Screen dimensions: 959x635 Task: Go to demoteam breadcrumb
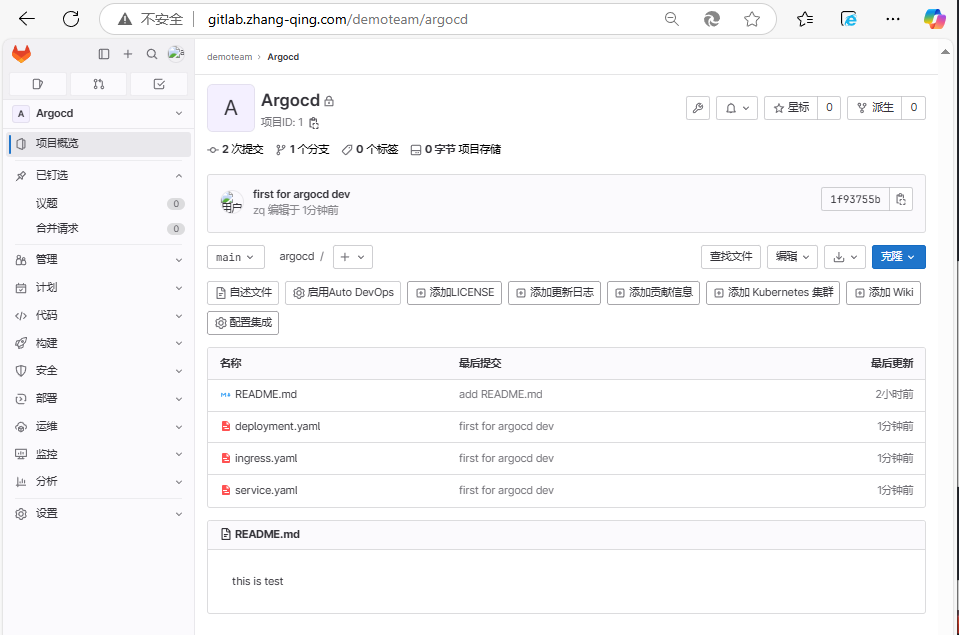229,57
